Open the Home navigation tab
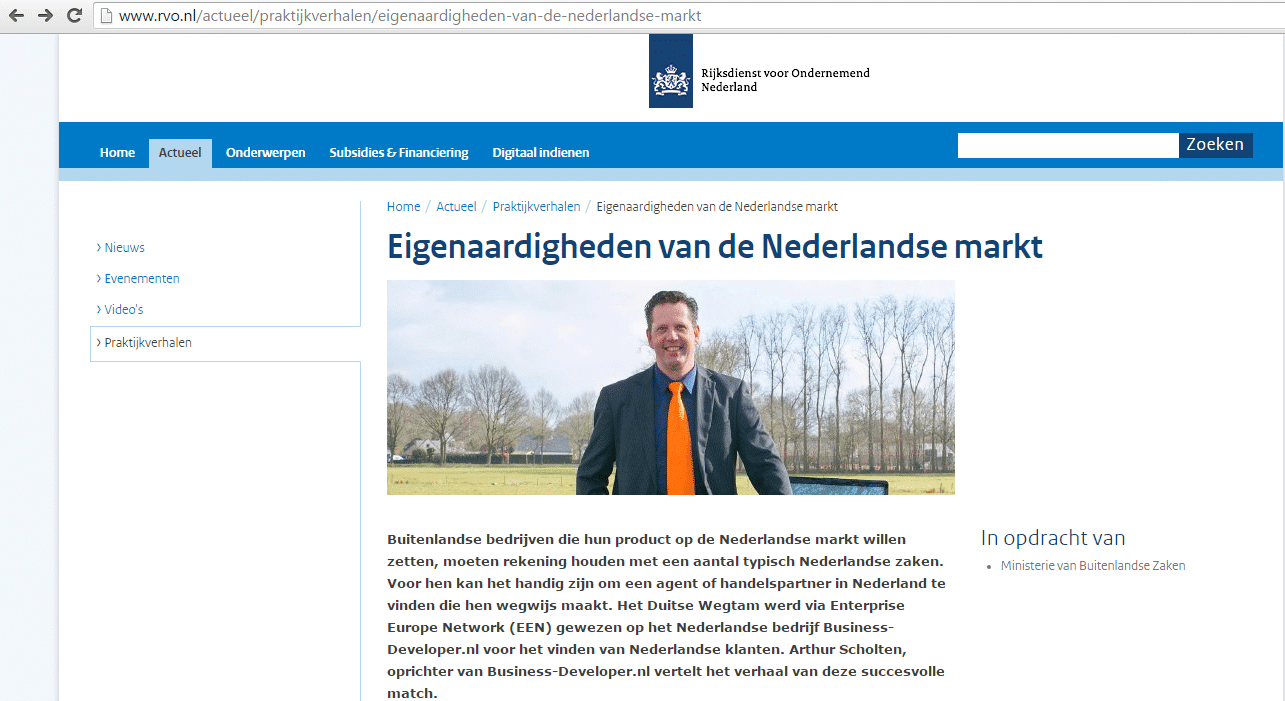 pyautogui.click(x=117, y=153)
